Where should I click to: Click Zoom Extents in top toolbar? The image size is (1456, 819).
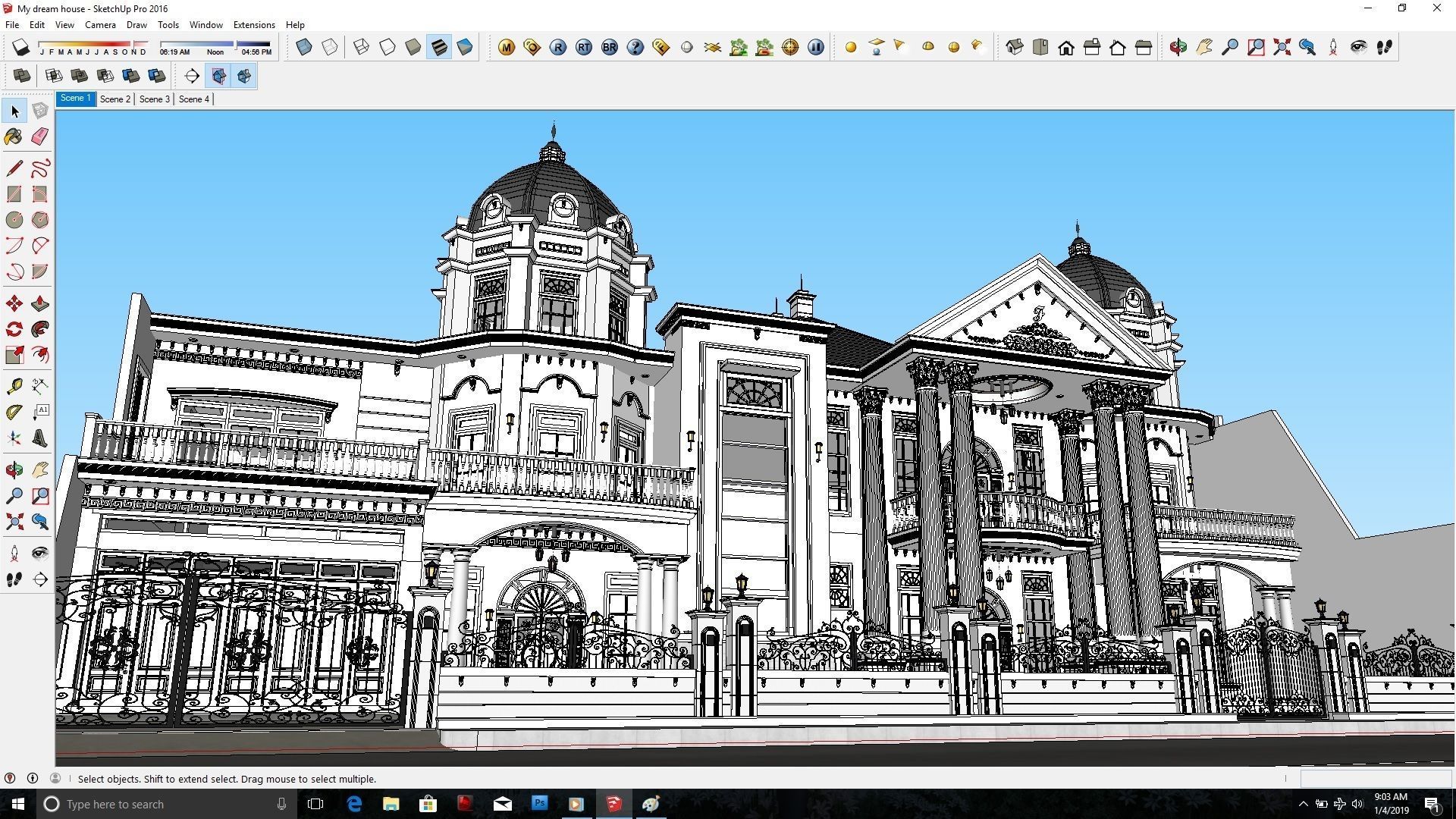click(1282, 47)
